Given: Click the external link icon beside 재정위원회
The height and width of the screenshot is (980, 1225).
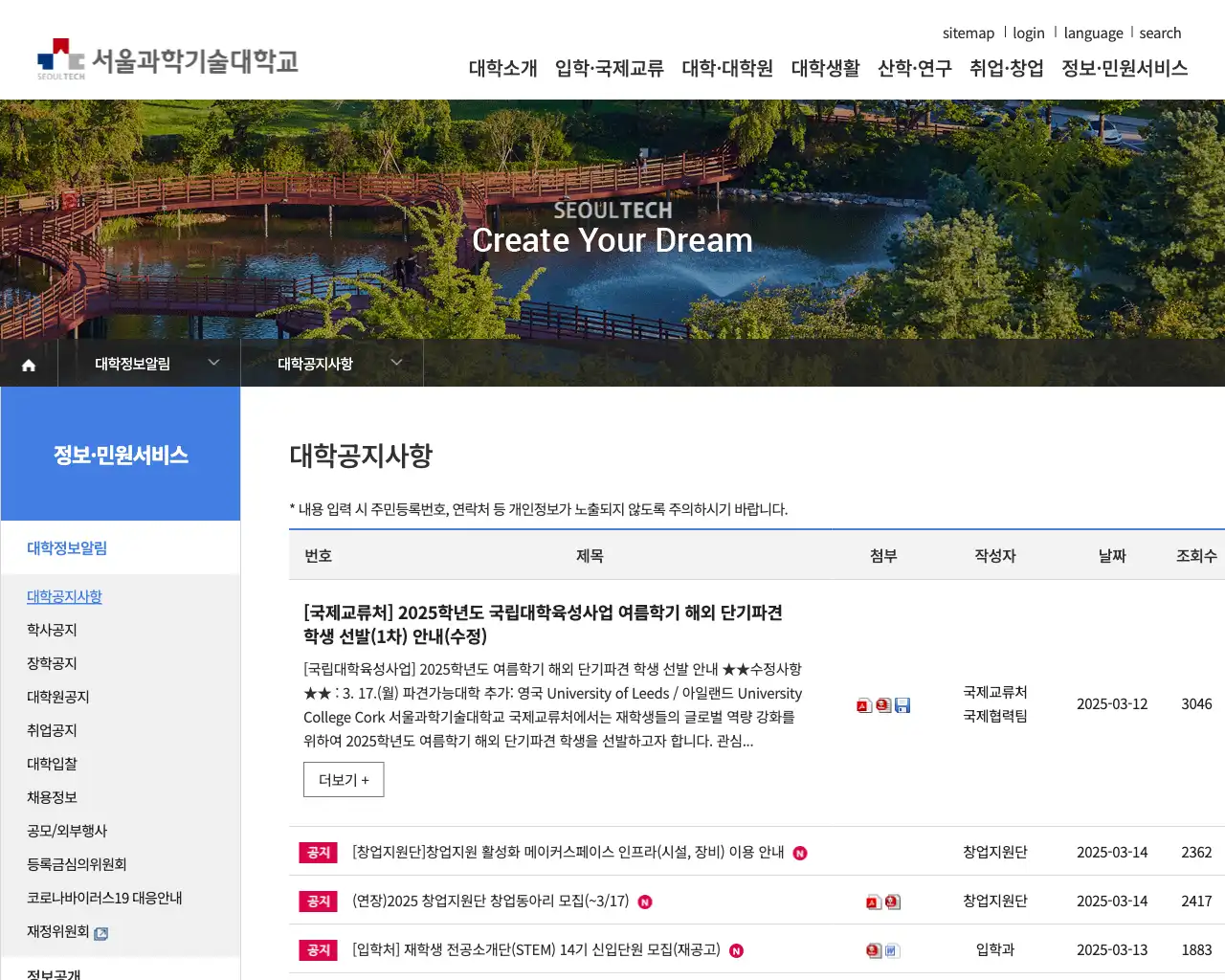Looking at the screenshot, I should 101,933.
